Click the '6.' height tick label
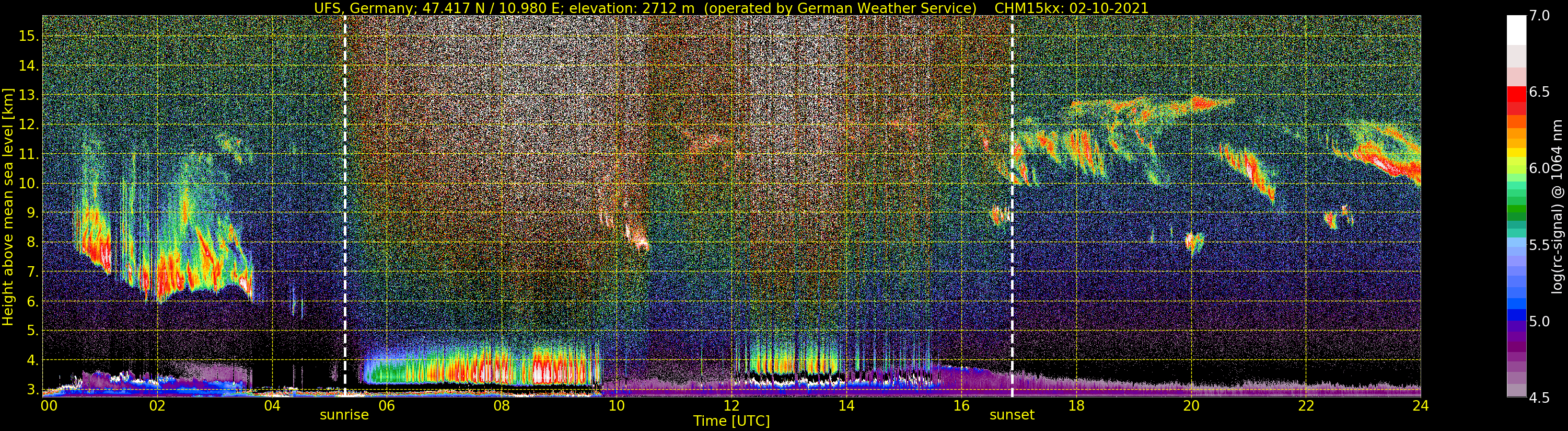The width and height of the screenshot is (1568, 431). pyautogui.click(x=33, y=301)
